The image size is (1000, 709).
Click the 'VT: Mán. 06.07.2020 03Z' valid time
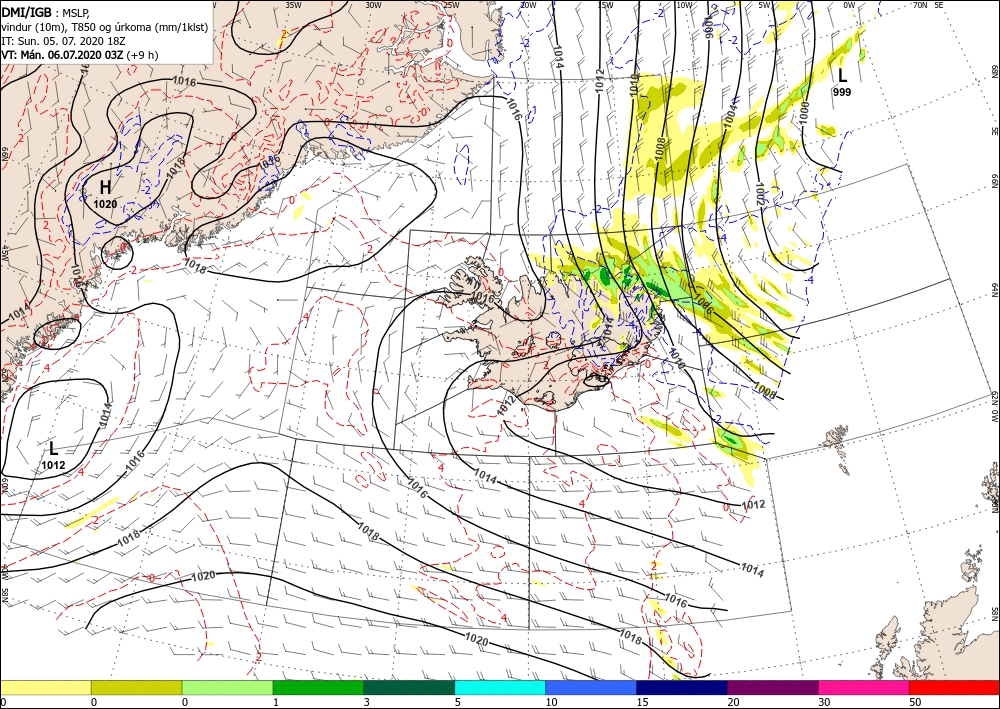coord(62,55)
